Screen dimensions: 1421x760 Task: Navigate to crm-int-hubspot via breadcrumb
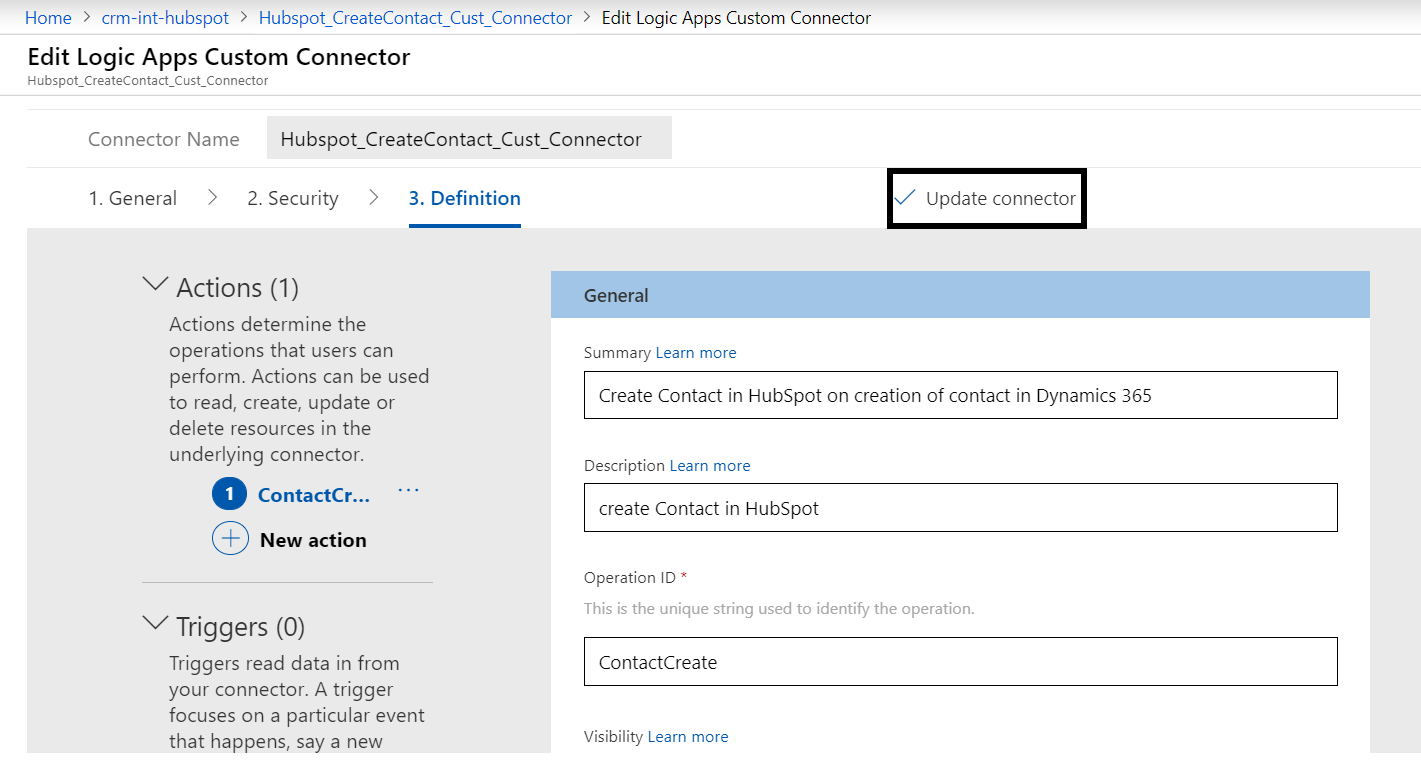pyautogui.click(x=165, y=17)
